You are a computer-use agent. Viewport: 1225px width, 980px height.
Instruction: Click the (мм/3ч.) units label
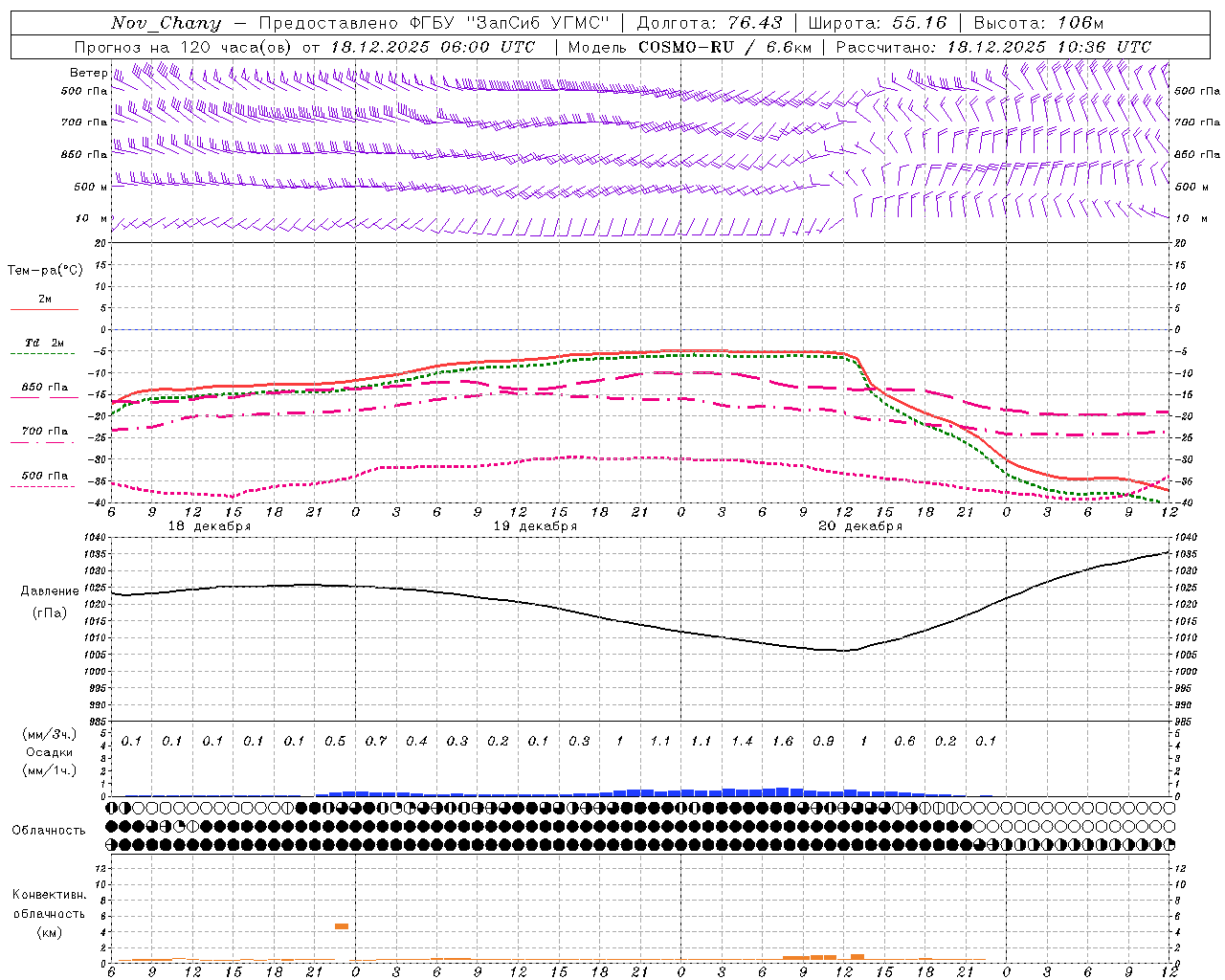point(50,735)
